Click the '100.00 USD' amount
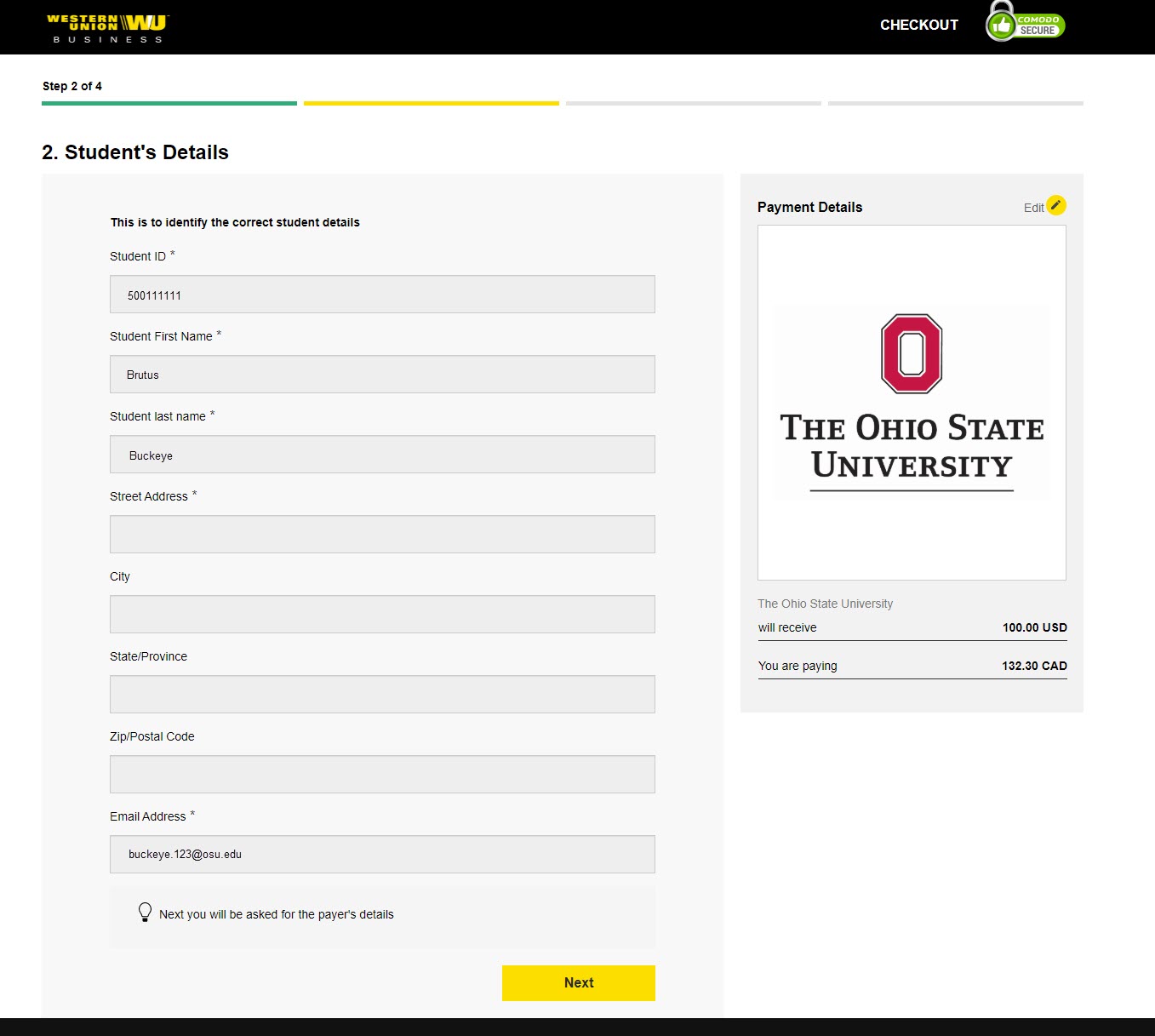The height and width of the screenshot is (1036, 1155). click(x=1035, y=627)
